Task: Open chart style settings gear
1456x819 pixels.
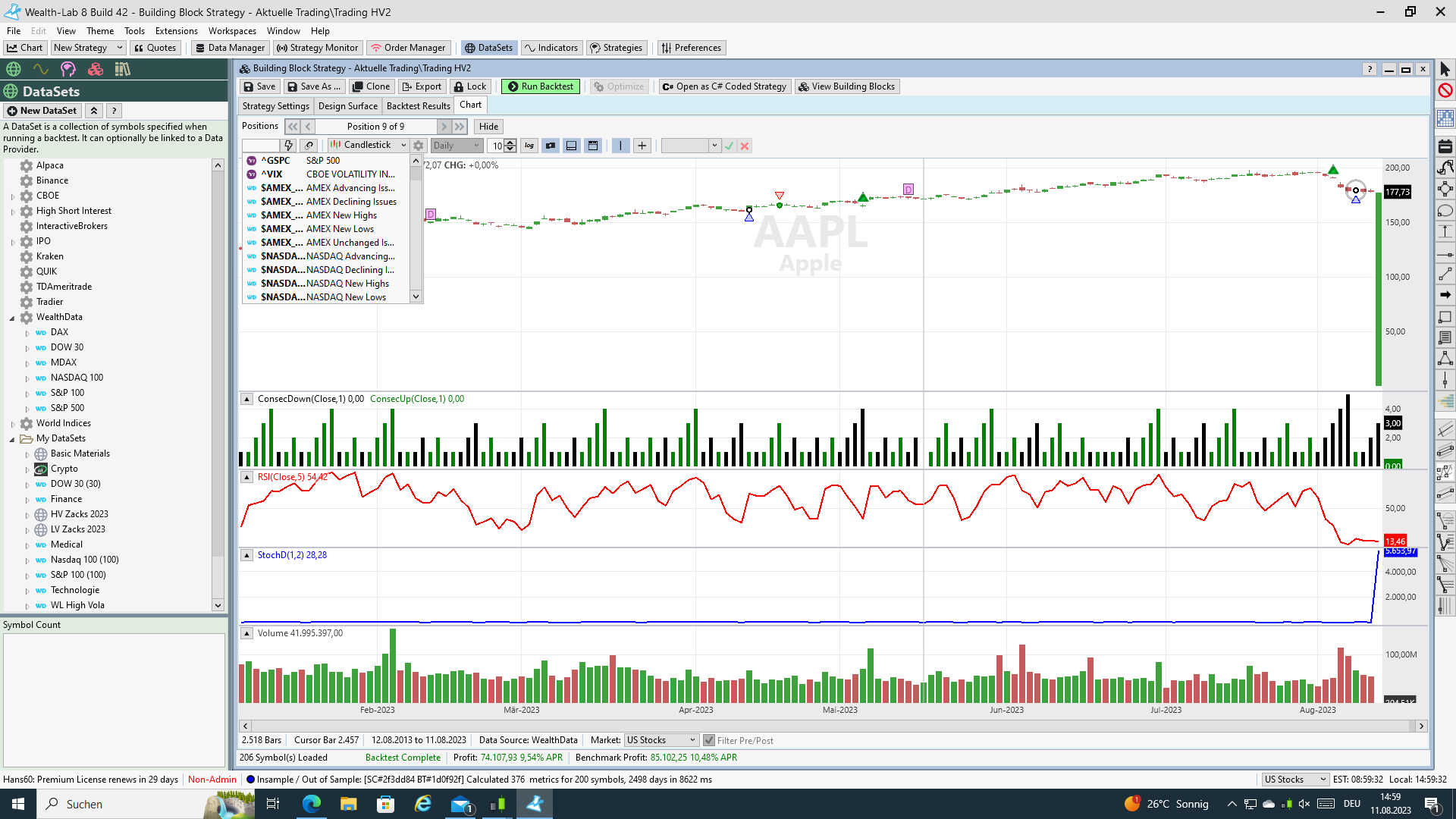Action: click(x=418, y=146)
